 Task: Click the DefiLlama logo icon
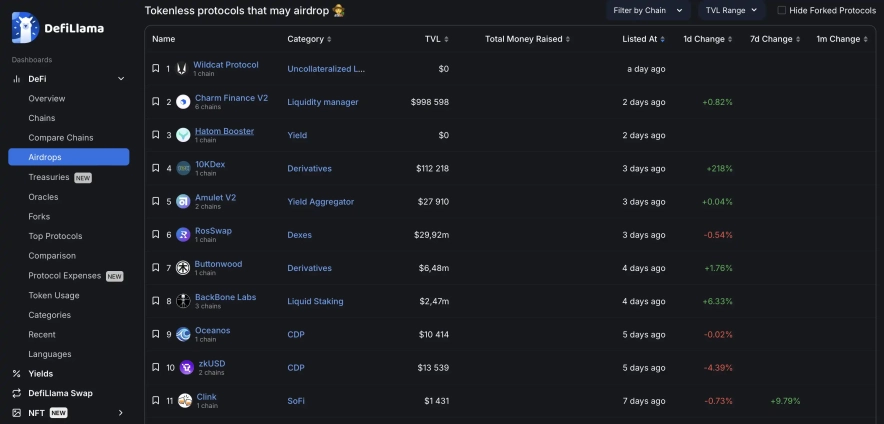pyautogui.click(x=25, y=28)
